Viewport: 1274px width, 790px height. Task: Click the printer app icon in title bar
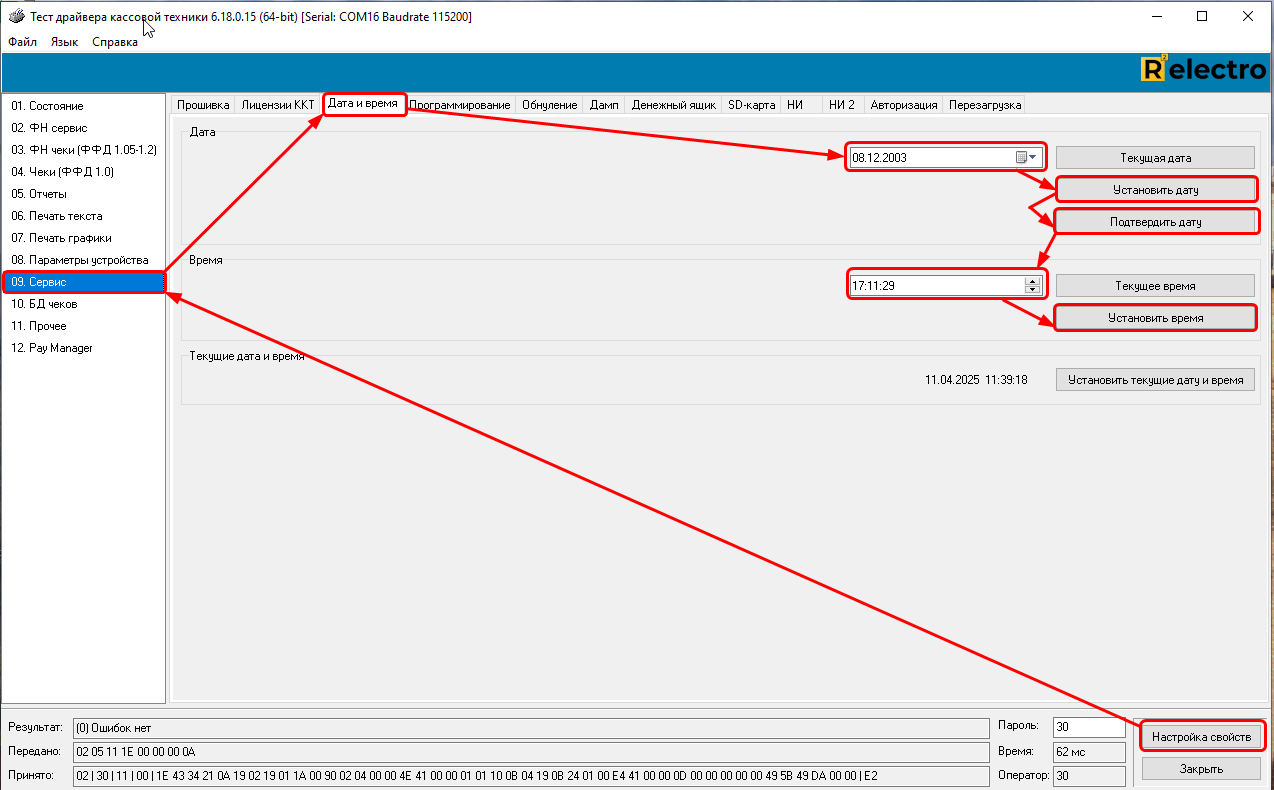click(16, 17)
